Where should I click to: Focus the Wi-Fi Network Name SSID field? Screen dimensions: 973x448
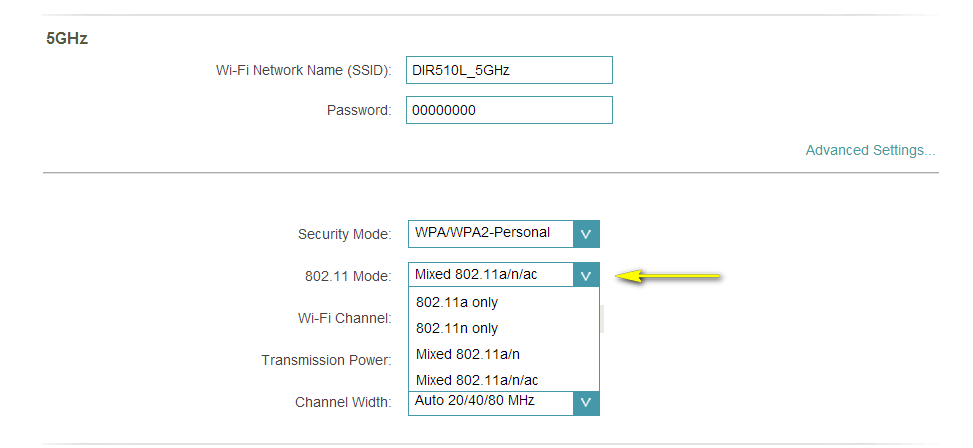(x=509, y=70)
